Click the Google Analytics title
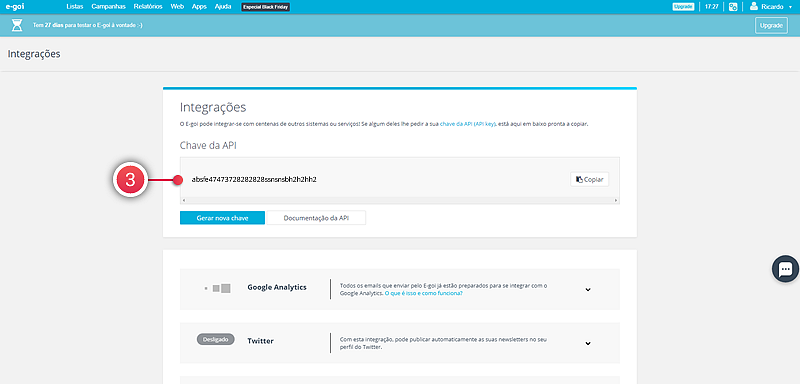800x384 pixels. click(x=277, y=287)
